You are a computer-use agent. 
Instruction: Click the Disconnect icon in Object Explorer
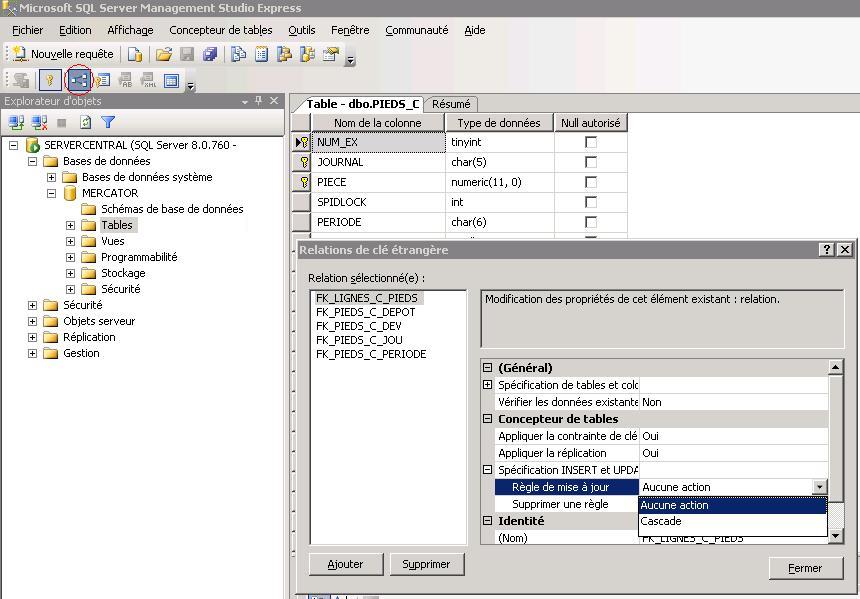click(40, 122)
